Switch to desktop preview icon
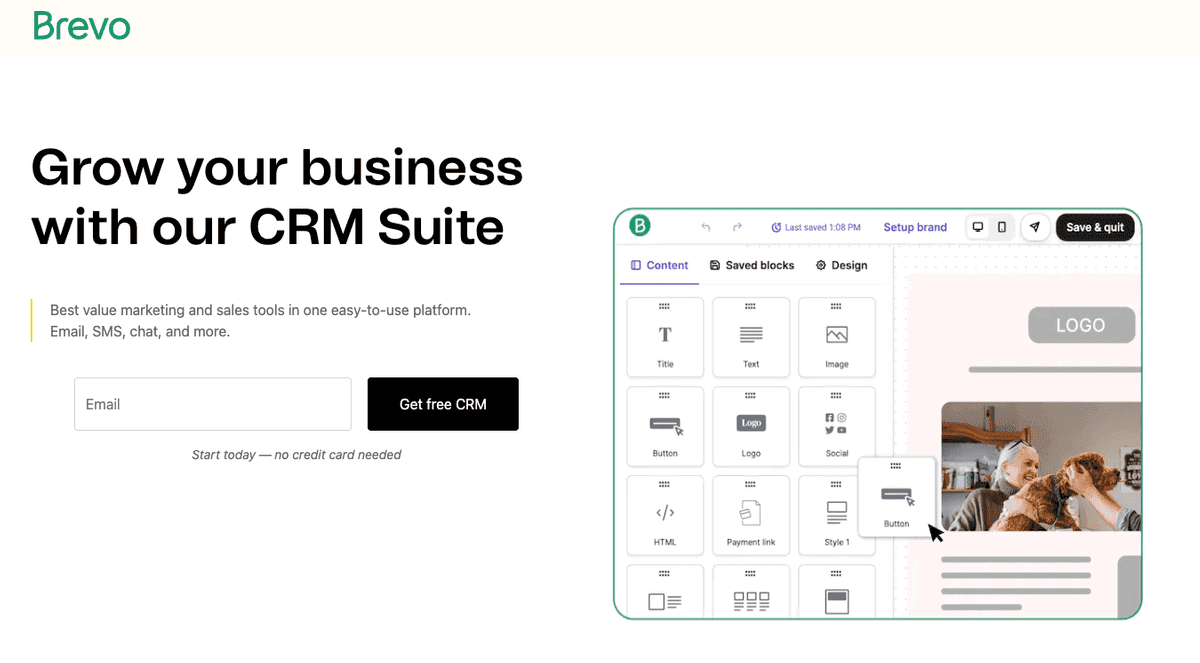Image resolution: width=1200 pixels, height=663 pixels. coord(978,227)
